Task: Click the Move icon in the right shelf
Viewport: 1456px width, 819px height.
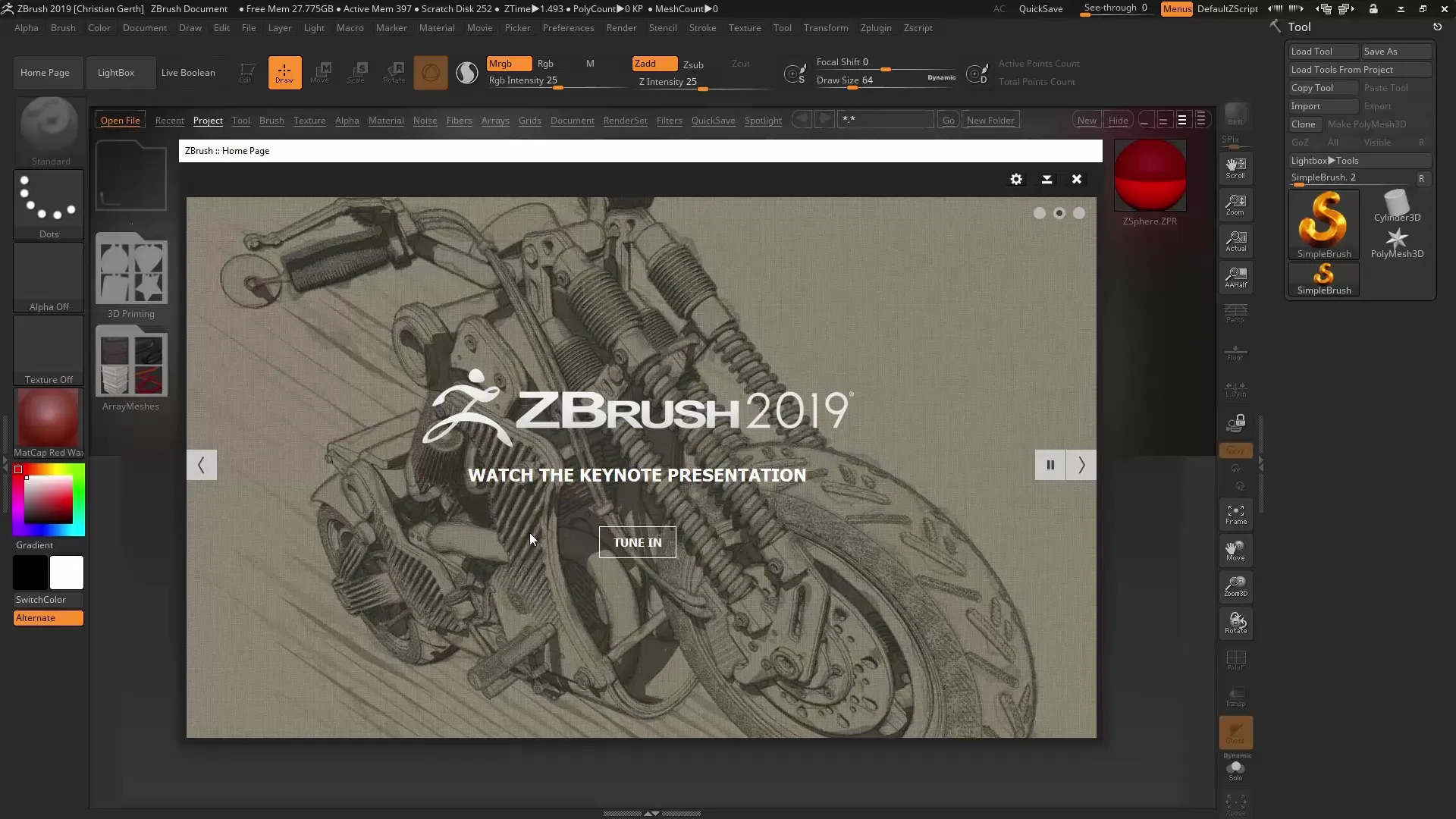Action: point(1235,551)
